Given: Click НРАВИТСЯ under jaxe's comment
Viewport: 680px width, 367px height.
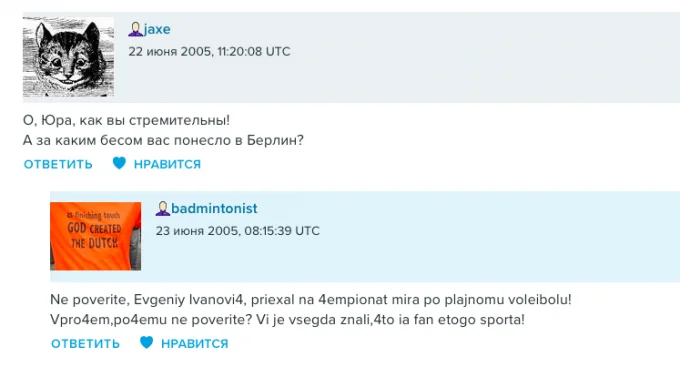Looking at the screenshot, I should [167, 164].
